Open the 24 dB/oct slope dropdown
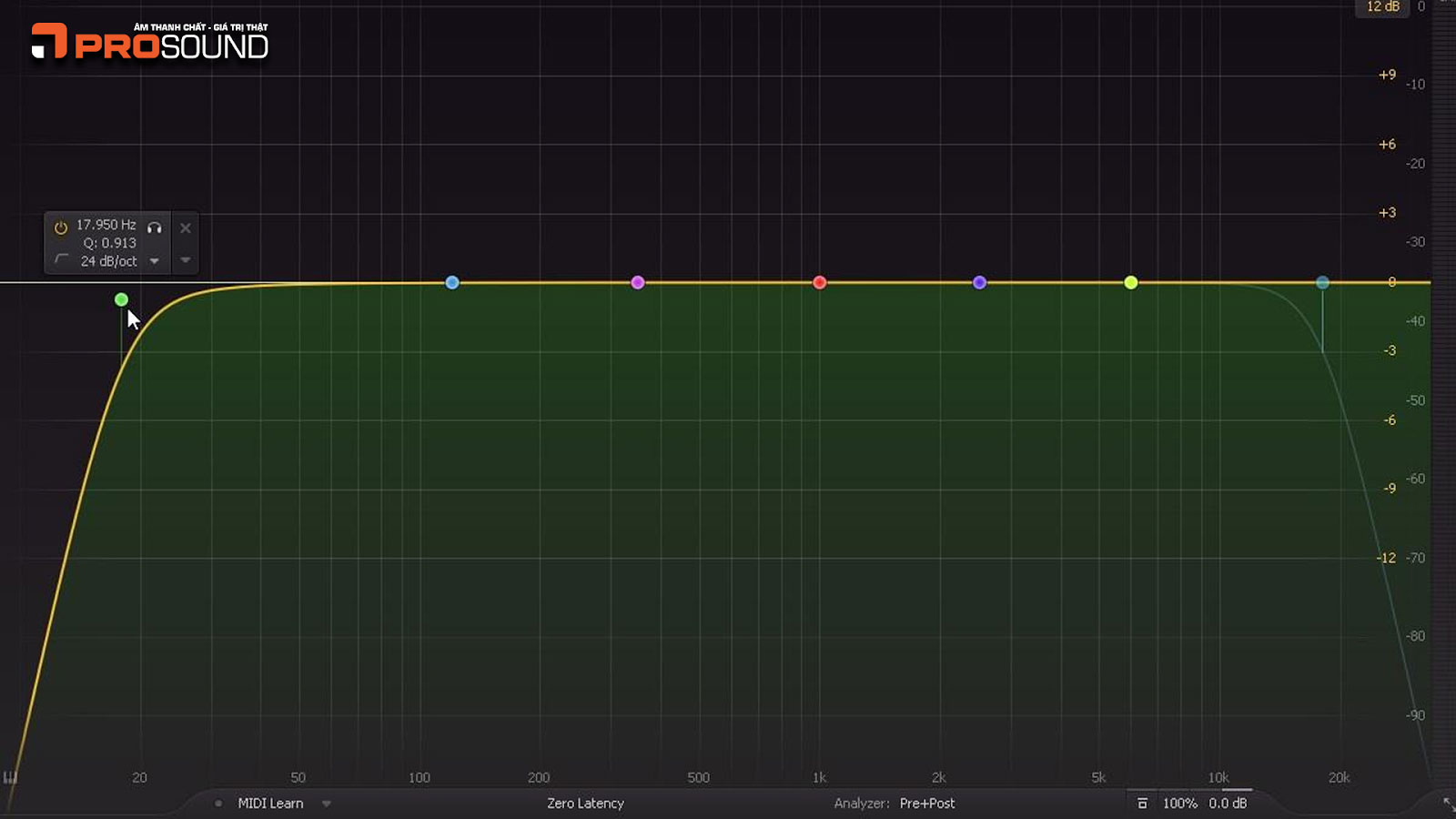Screen dimensions: 1456x819 click(x=154, y=261)
